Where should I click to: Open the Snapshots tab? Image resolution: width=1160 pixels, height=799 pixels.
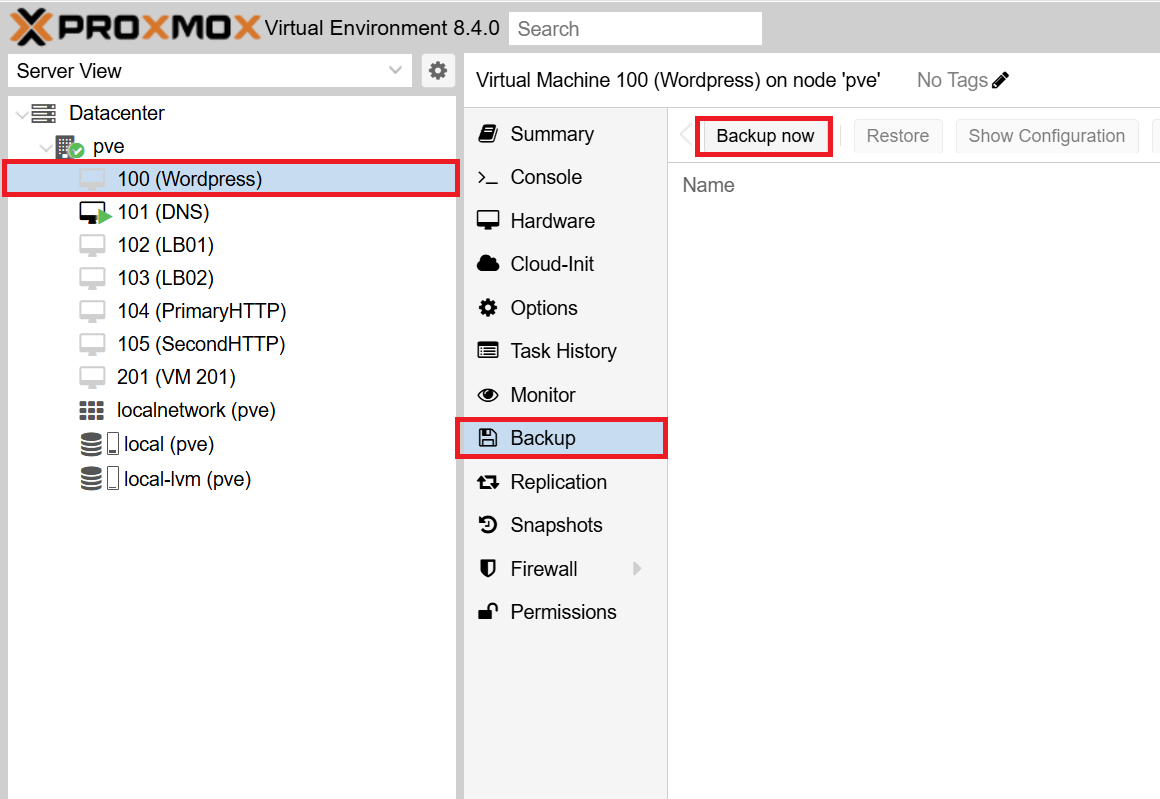click(556, 525)
